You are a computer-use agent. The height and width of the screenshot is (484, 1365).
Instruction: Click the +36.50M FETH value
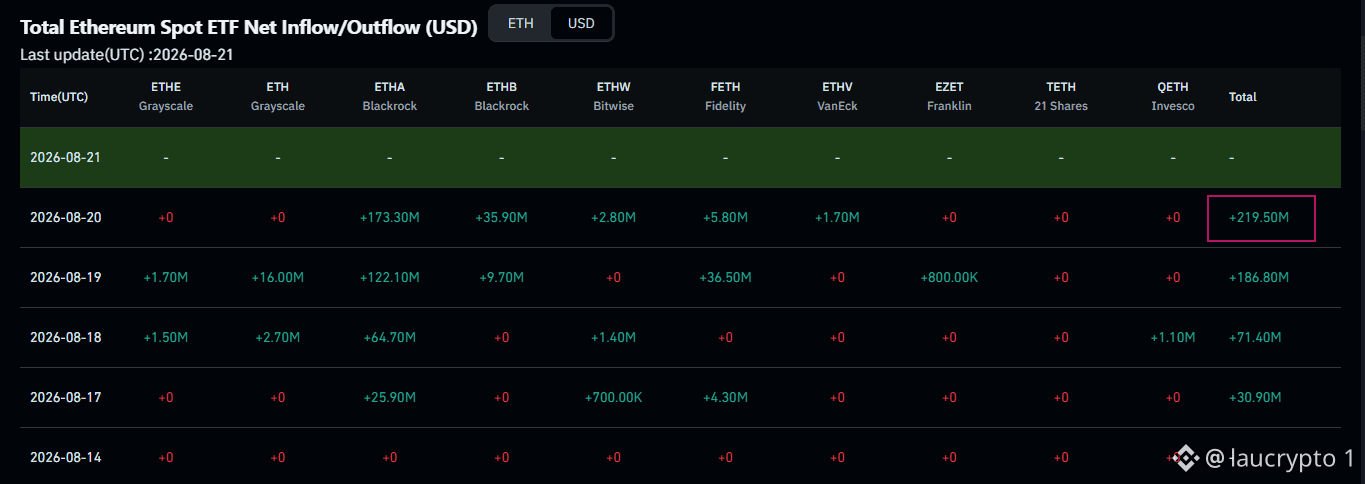725,277
